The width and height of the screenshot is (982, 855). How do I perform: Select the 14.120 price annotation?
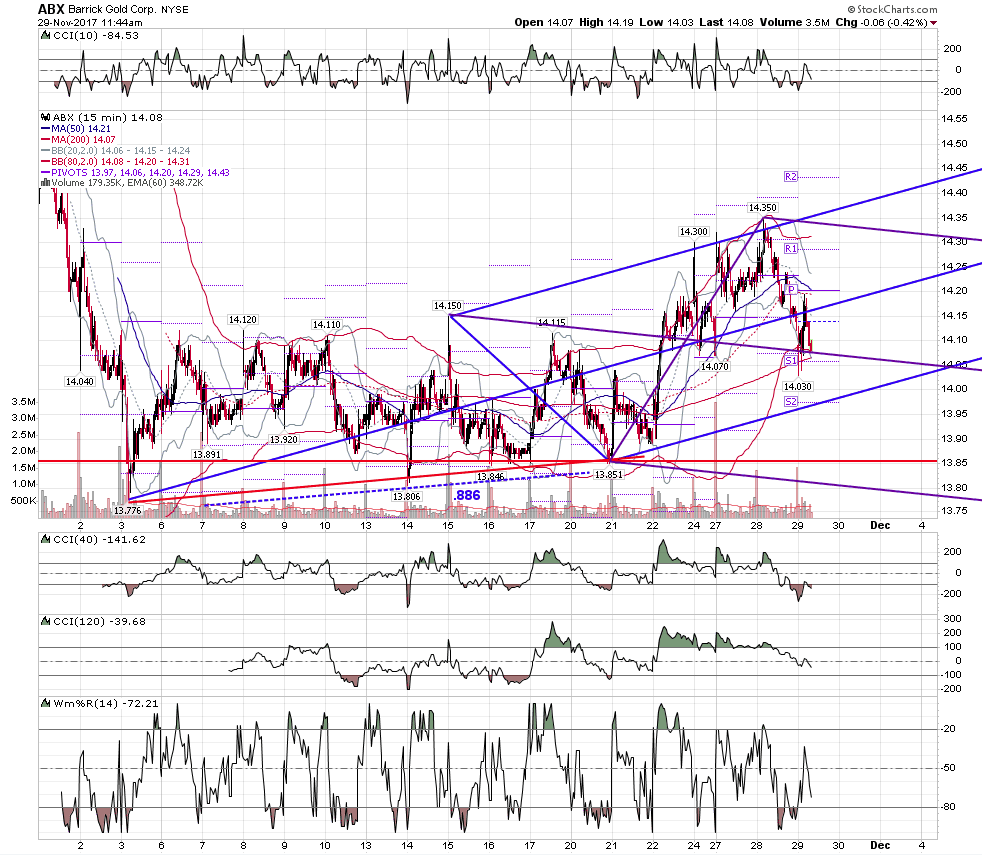(242, 319)
